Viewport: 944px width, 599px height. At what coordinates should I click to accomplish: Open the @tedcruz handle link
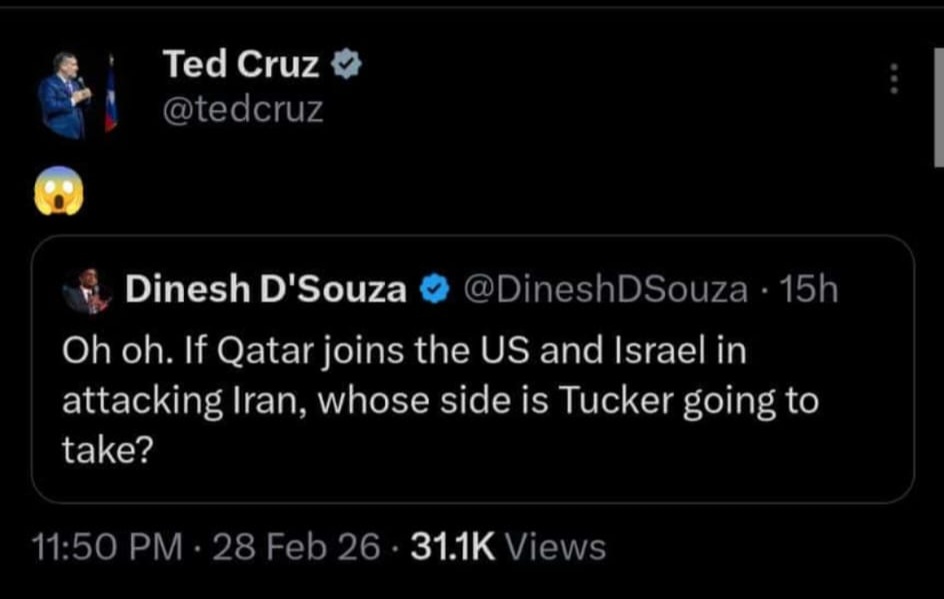[x=243, y=108]
